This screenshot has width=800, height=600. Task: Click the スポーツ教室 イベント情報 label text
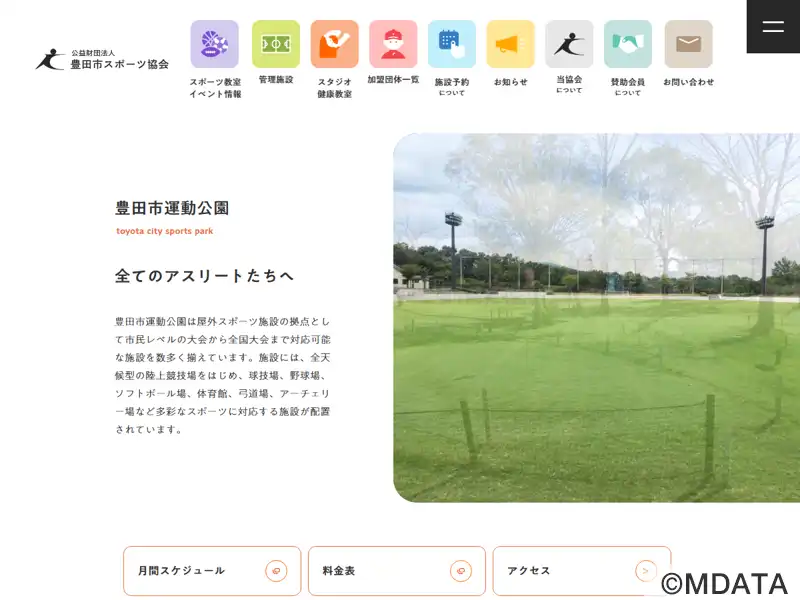215,88
